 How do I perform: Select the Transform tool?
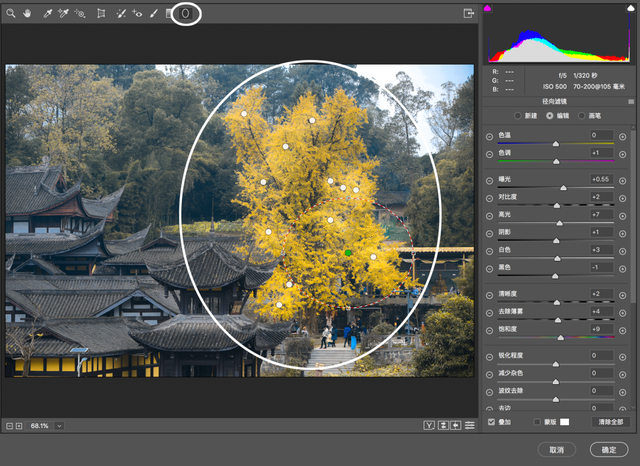pos(101,13)
